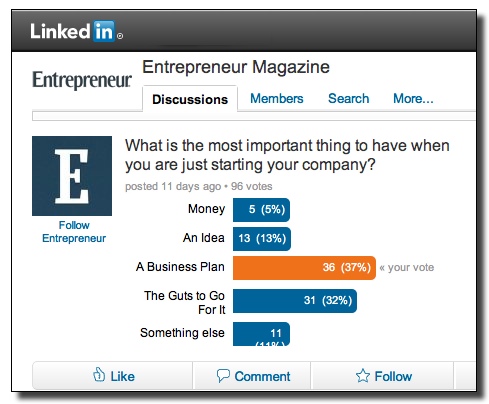Click the Entrepreneur wordmark logo

tap(82, 80)
